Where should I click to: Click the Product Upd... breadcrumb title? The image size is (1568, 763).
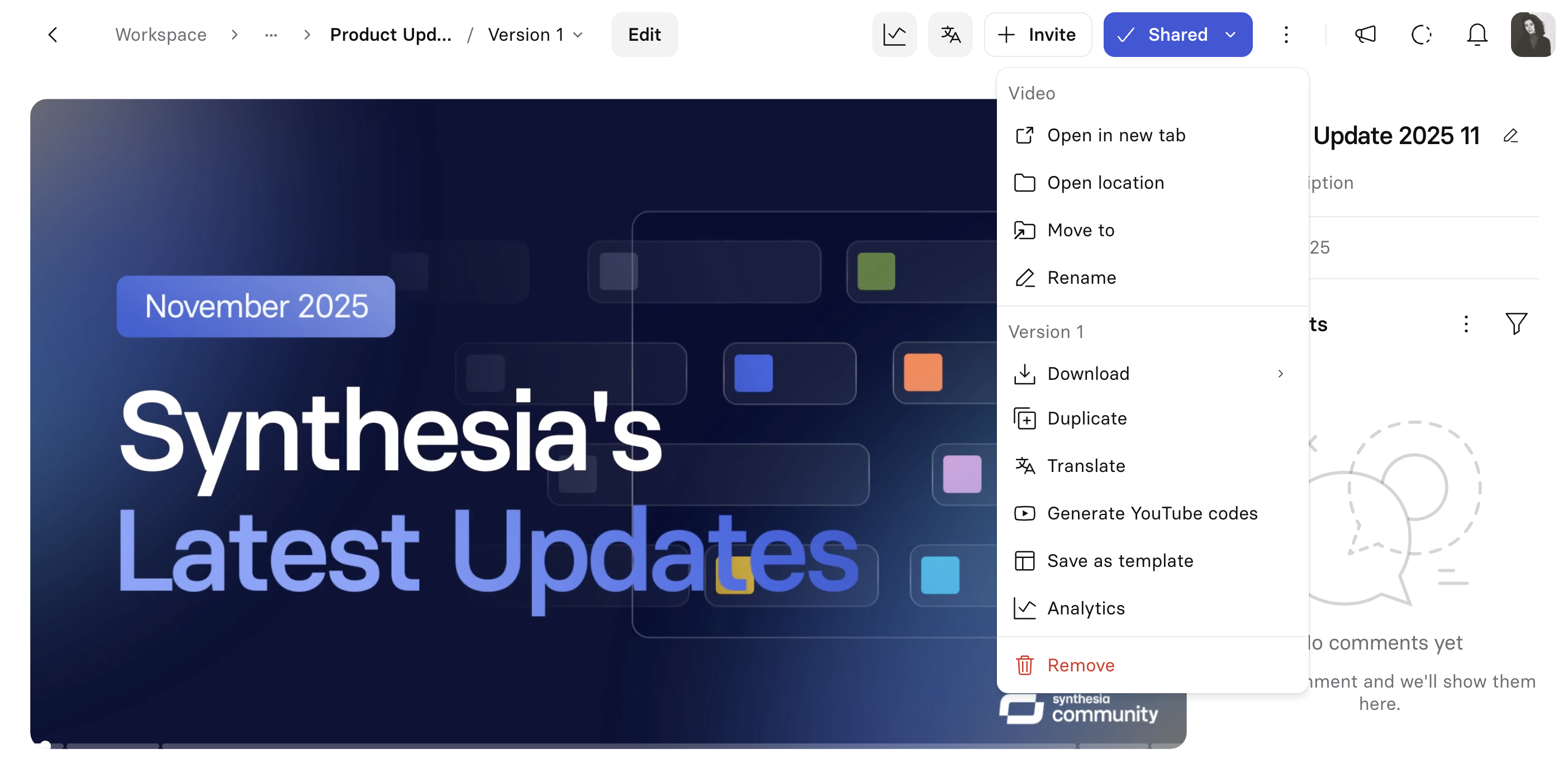(x=390, y=35)
